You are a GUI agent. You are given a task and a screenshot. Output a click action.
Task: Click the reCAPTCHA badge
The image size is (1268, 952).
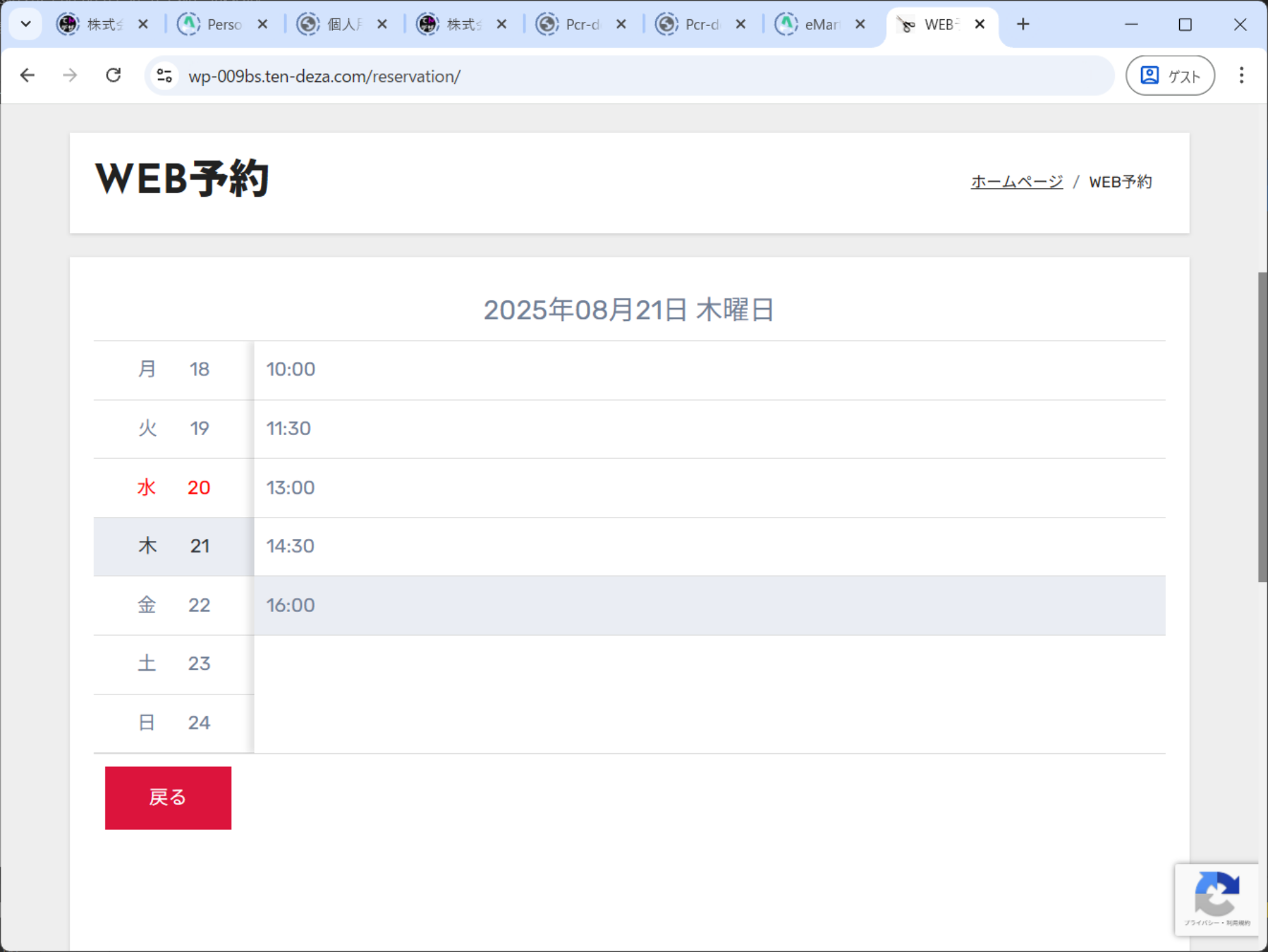click(1216, 899)
